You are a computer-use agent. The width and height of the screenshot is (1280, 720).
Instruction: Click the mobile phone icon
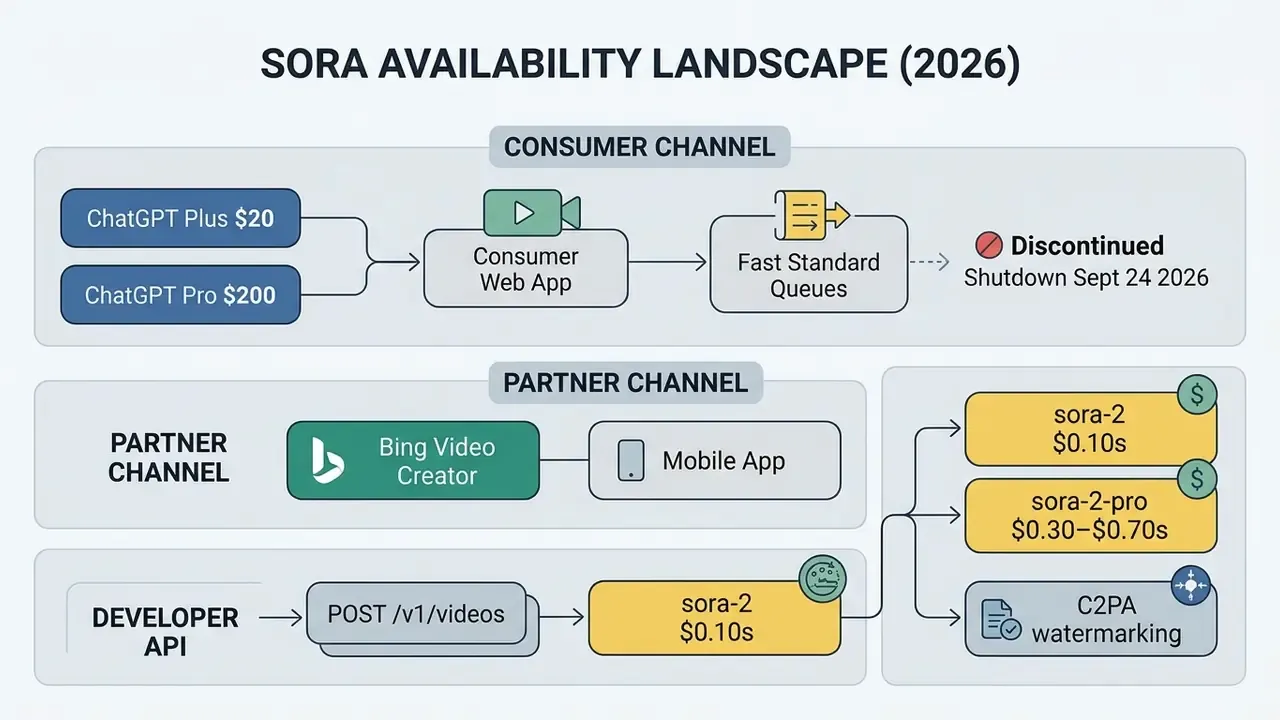[x=630, y=460]
